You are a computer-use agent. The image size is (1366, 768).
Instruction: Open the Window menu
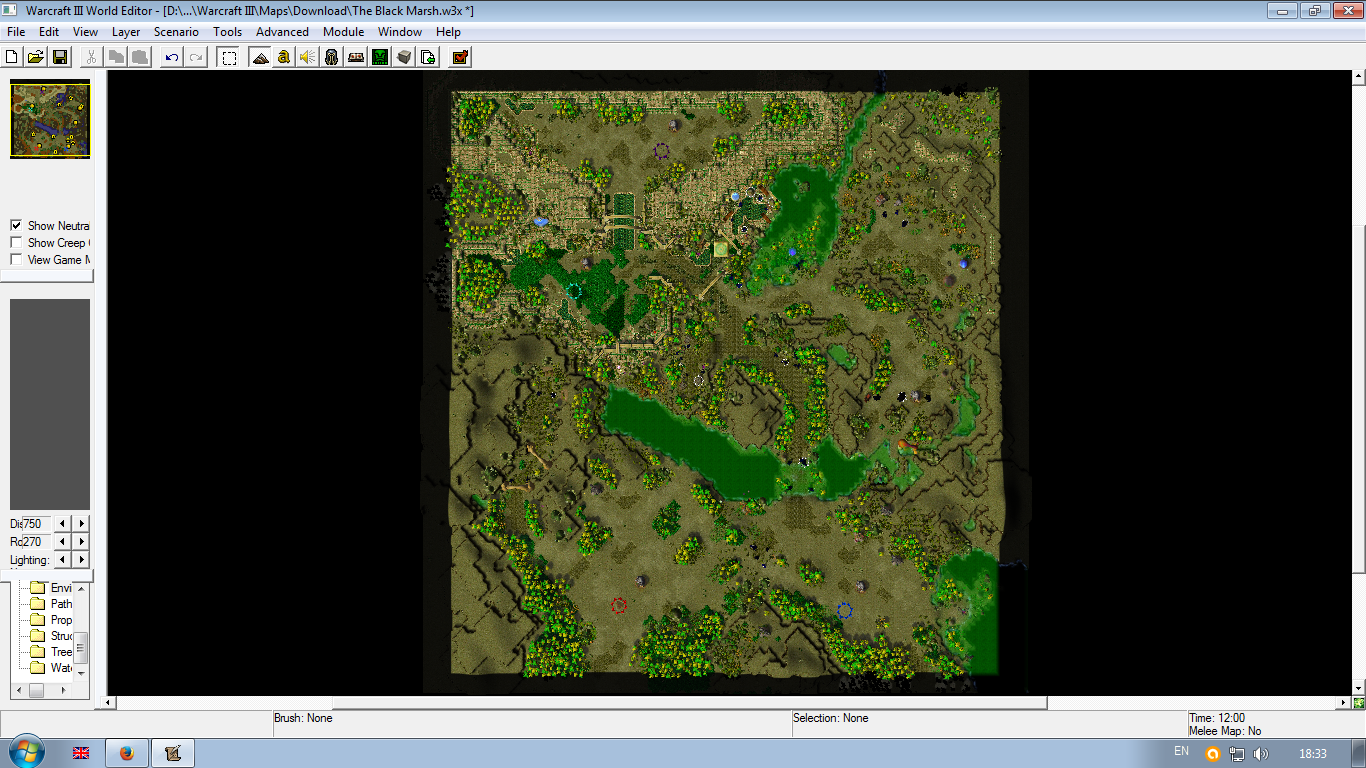tap(400, 32)
